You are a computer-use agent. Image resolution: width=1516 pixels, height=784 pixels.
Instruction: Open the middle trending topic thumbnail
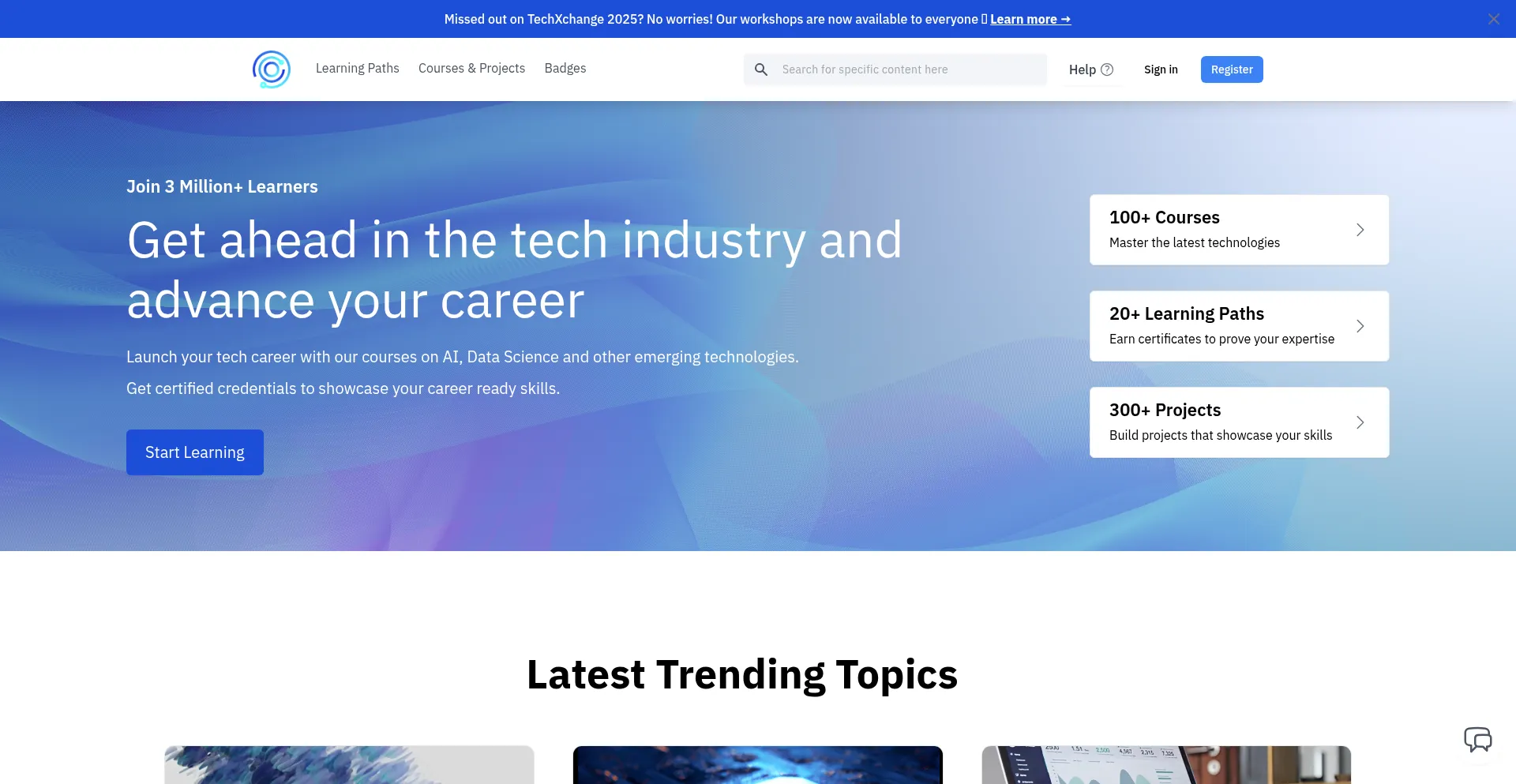click(x=757, y=764)
